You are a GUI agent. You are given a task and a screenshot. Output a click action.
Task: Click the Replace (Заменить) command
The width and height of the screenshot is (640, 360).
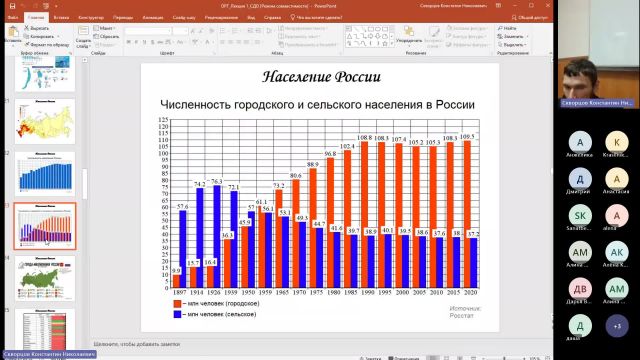point(513,36)
